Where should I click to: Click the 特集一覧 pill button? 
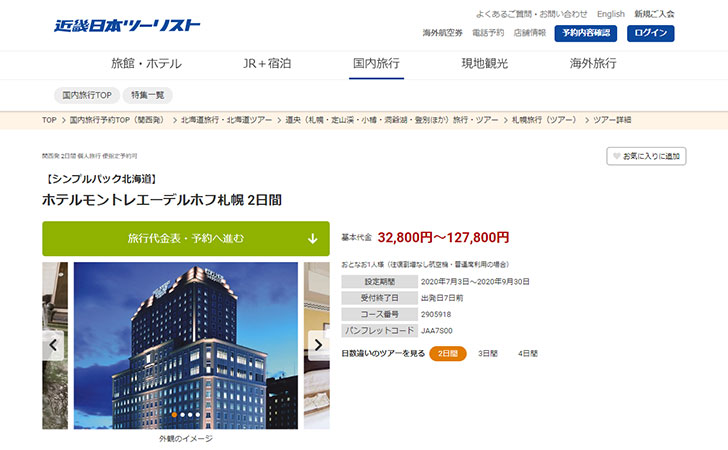click(x=148, y=95)
